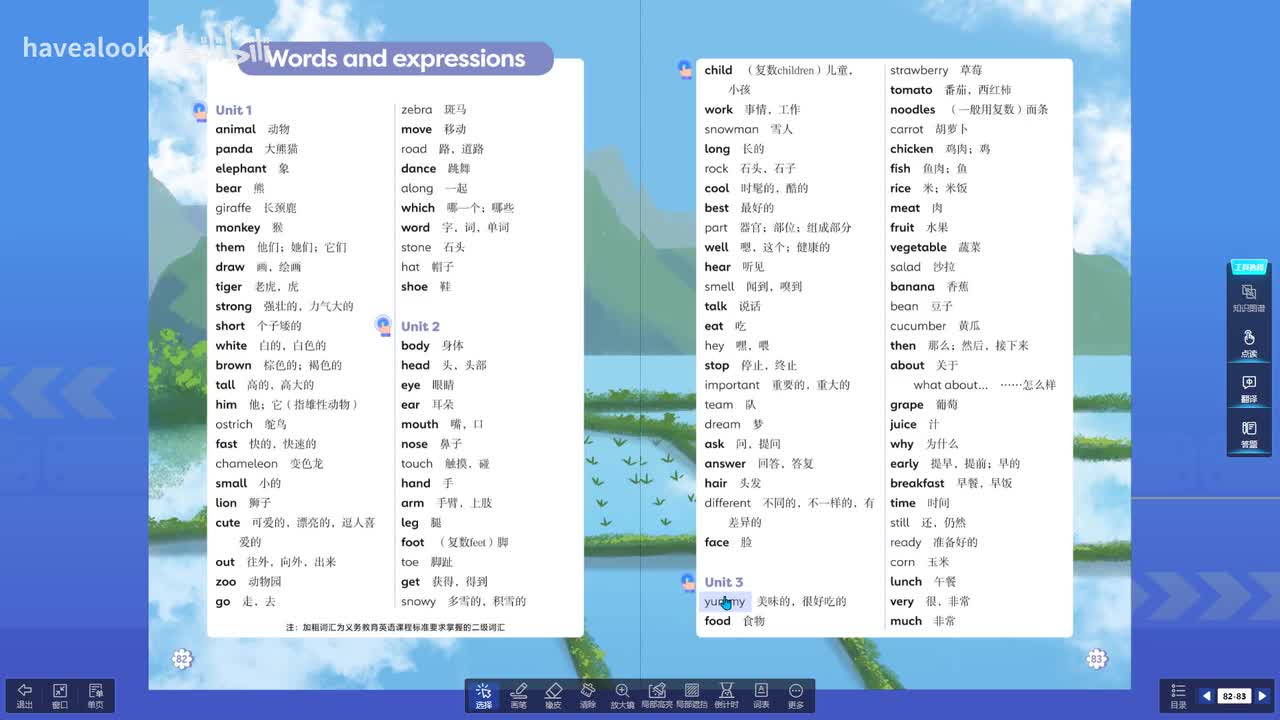Switch to 窗口 windowed mode
This screenshot has width=1280, height=720.
(60, 696)
